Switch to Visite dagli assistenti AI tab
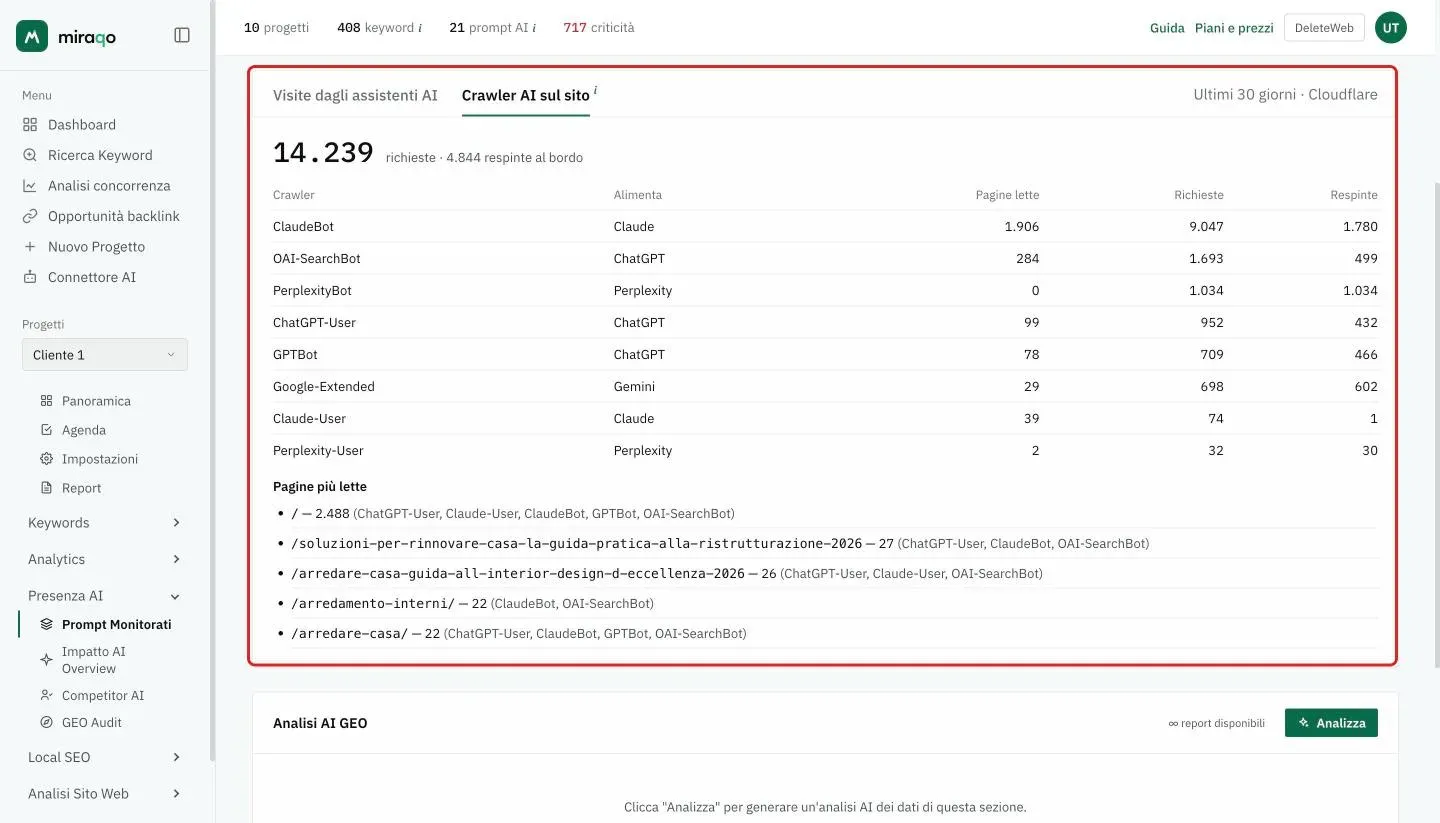This screenshot has height=823, width=1440. 355,95
